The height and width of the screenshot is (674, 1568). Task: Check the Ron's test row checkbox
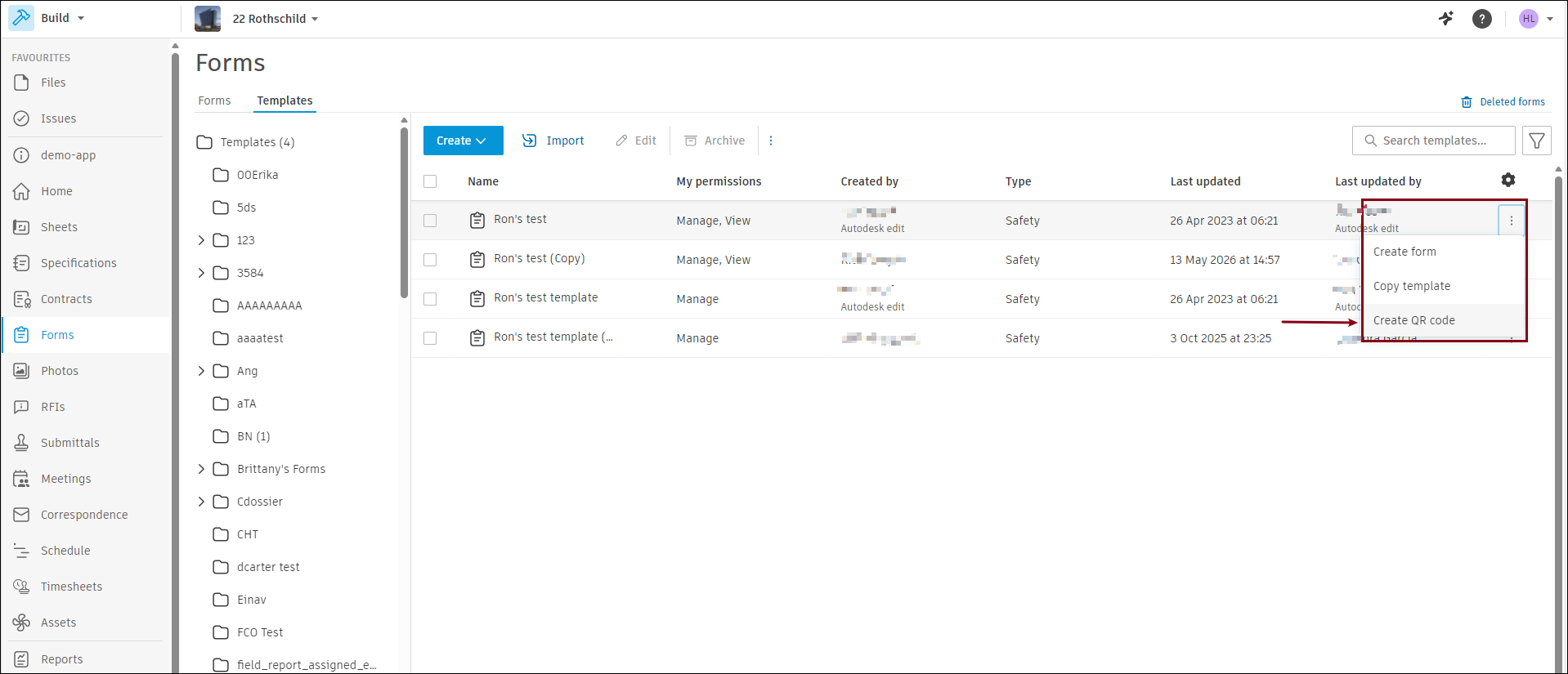(x=430, y=221)
